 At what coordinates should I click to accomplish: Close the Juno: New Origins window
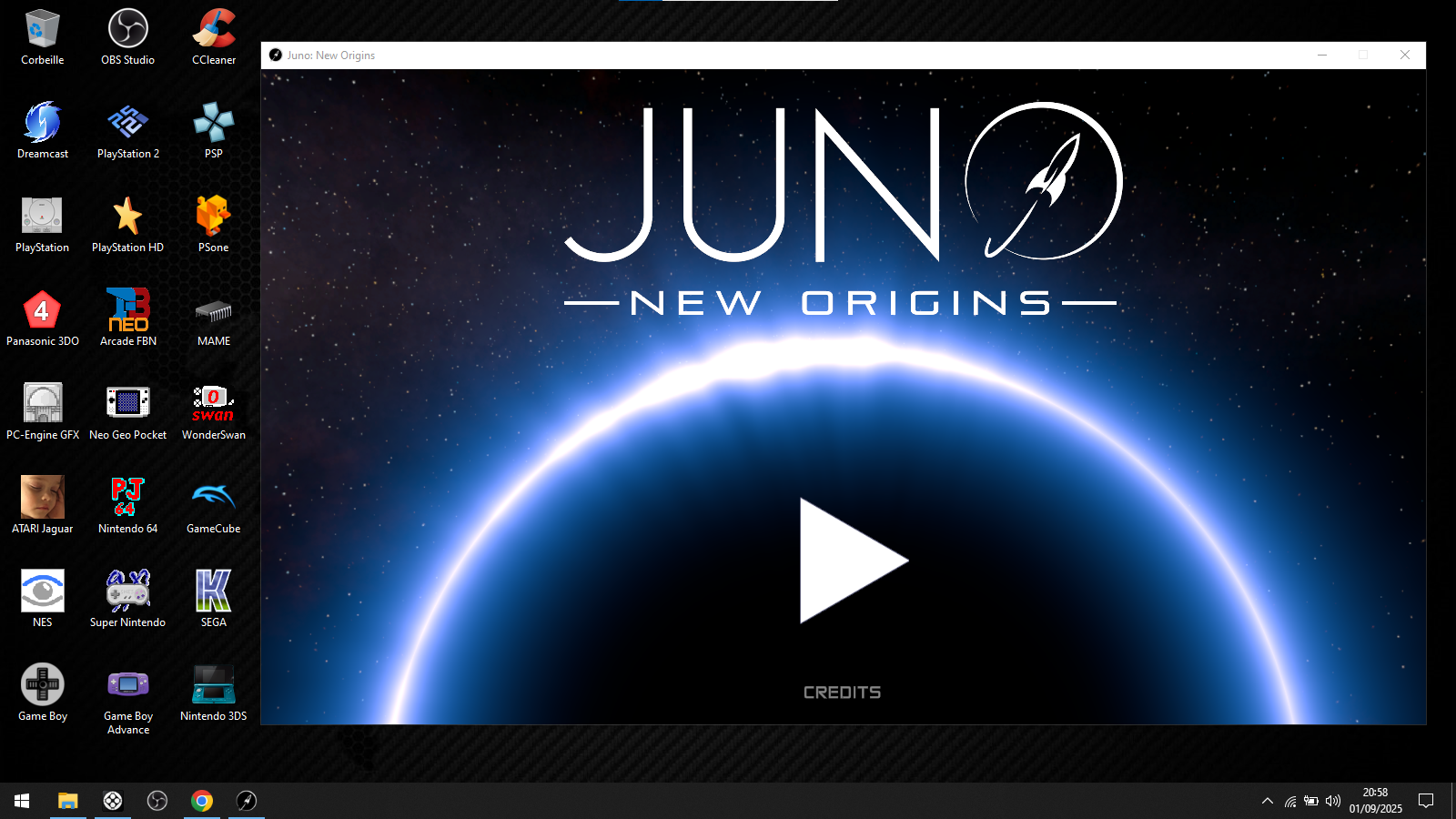pos(1405,56)
